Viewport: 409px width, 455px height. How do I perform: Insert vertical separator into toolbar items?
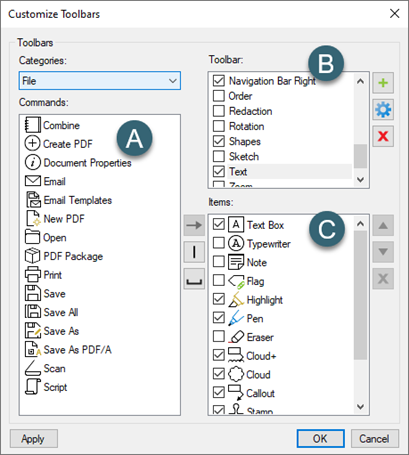click(194, 252)
